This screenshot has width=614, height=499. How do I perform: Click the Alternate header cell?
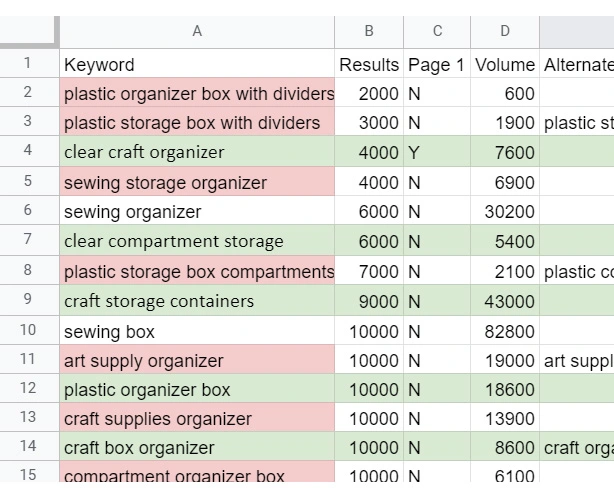pyautogui.click(x=577, y=63)
